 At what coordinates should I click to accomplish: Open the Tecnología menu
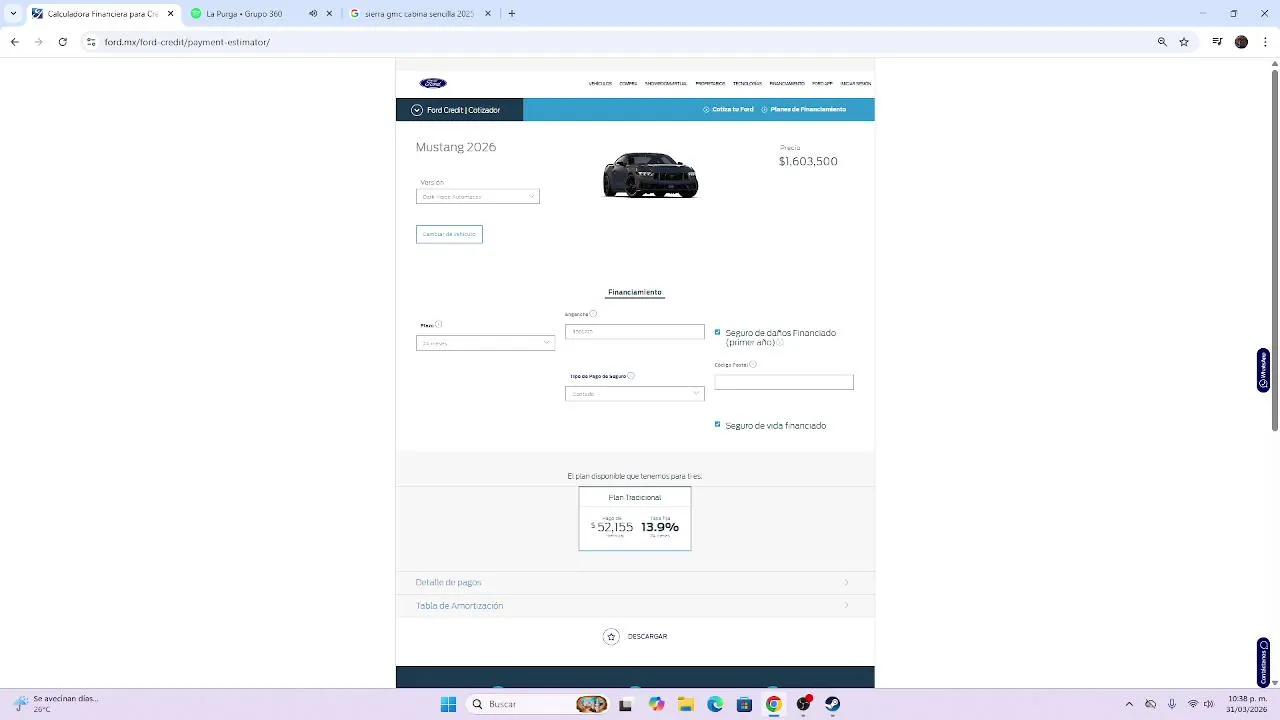[747, 84]
